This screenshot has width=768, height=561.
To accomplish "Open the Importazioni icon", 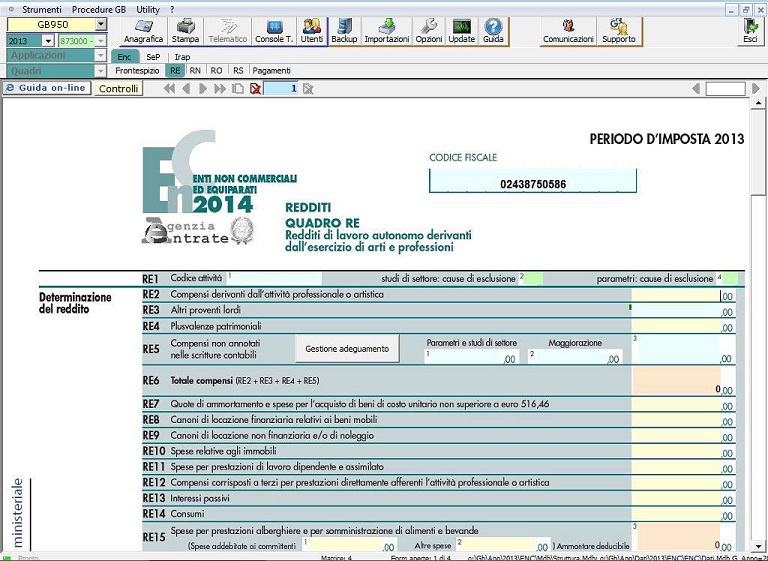I will pyautogui.click(x=387, y=31).
